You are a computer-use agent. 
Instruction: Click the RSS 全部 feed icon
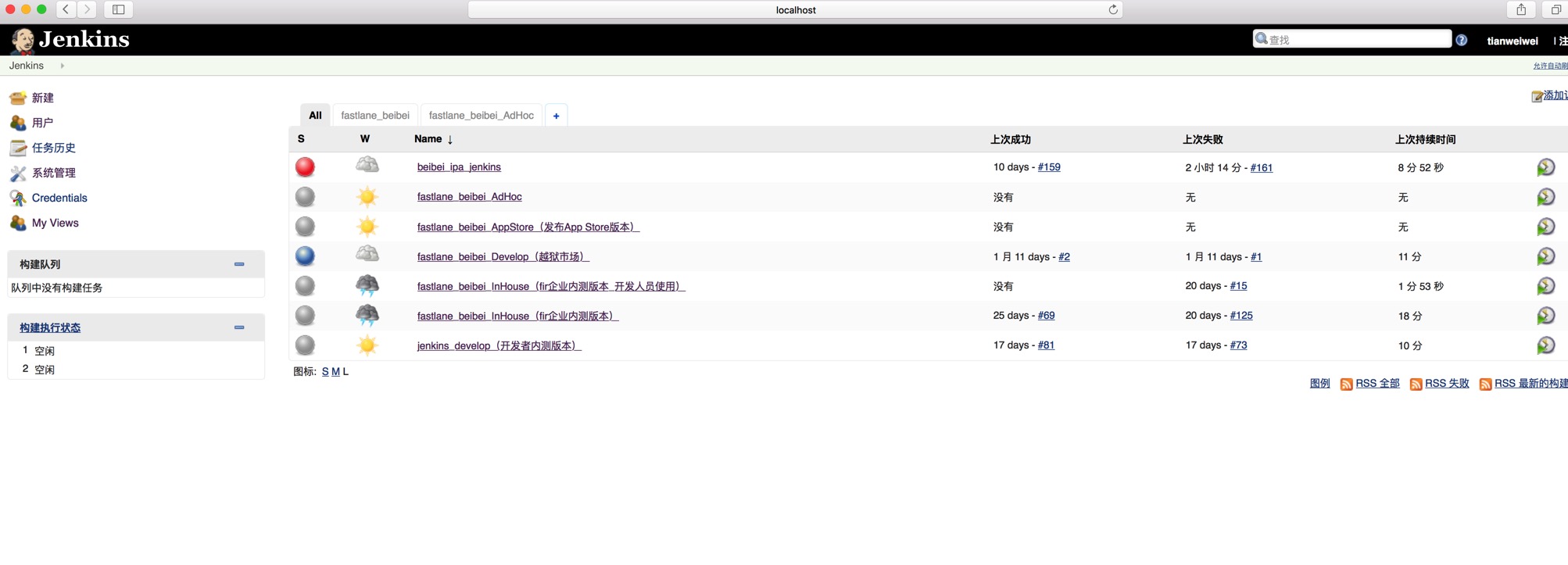pyautogui.click(x=1346, y=384)
